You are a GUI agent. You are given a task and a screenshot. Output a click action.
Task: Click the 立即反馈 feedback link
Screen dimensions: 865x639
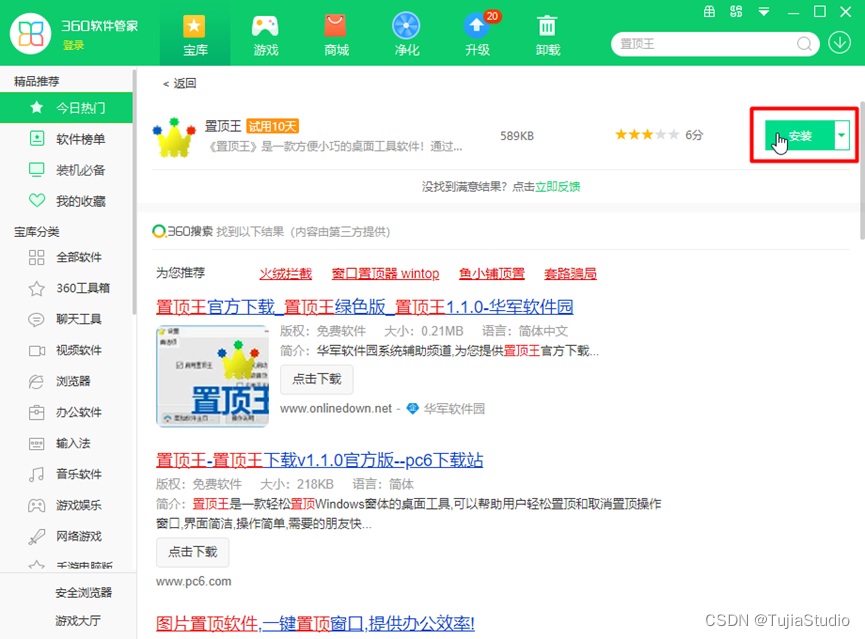558,187
